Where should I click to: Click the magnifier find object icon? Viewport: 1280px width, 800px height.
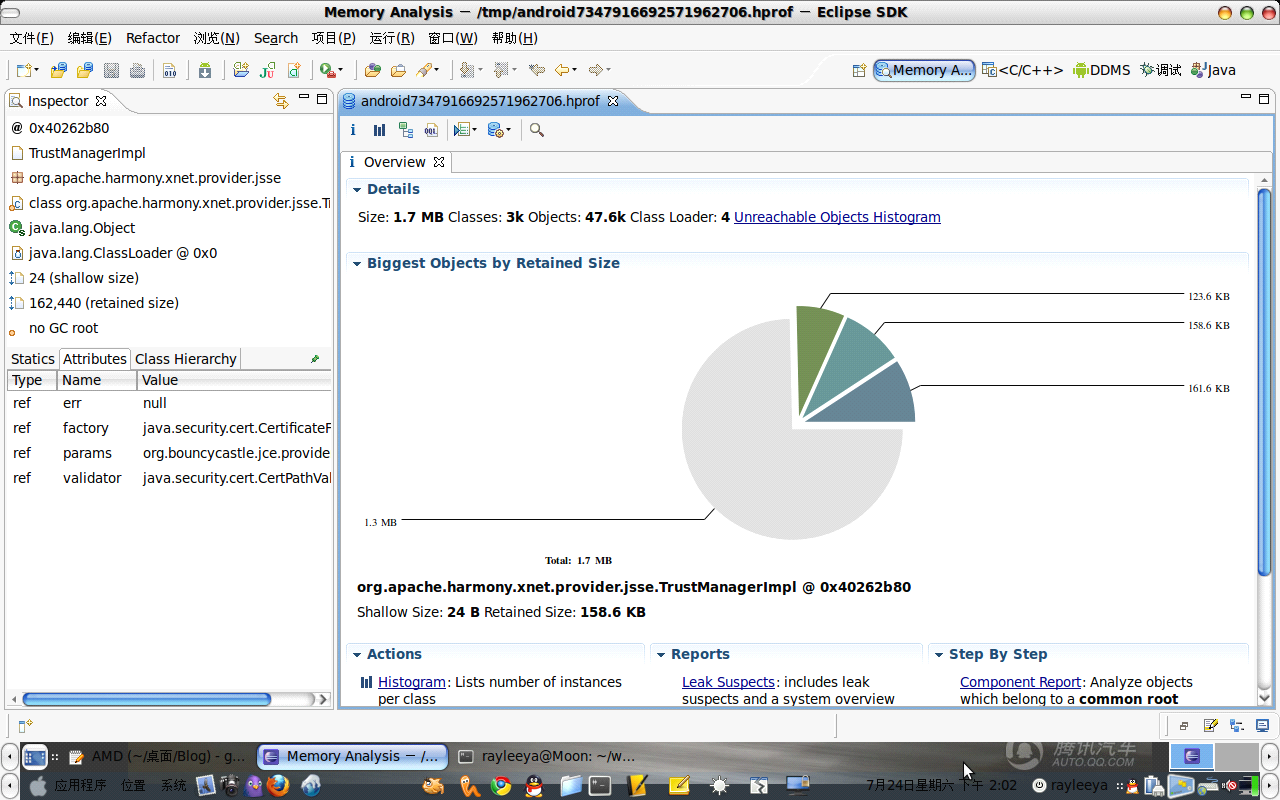(x=537, y=130)
